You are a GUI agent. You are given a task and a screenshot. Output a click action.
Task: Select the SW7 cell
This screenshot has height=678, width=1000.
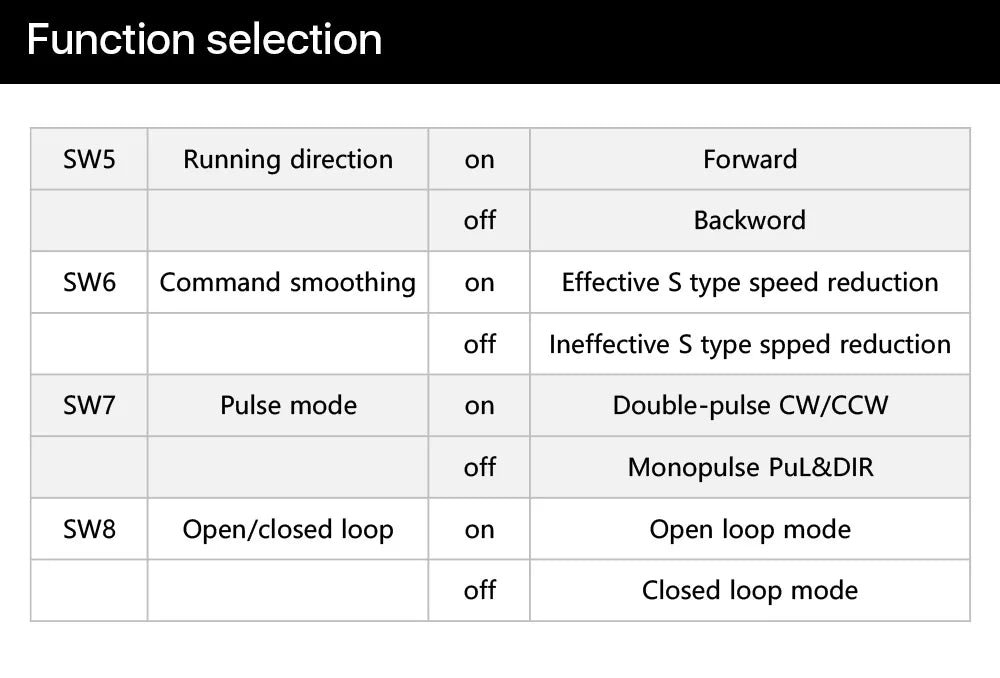click(x=89, y=405)
